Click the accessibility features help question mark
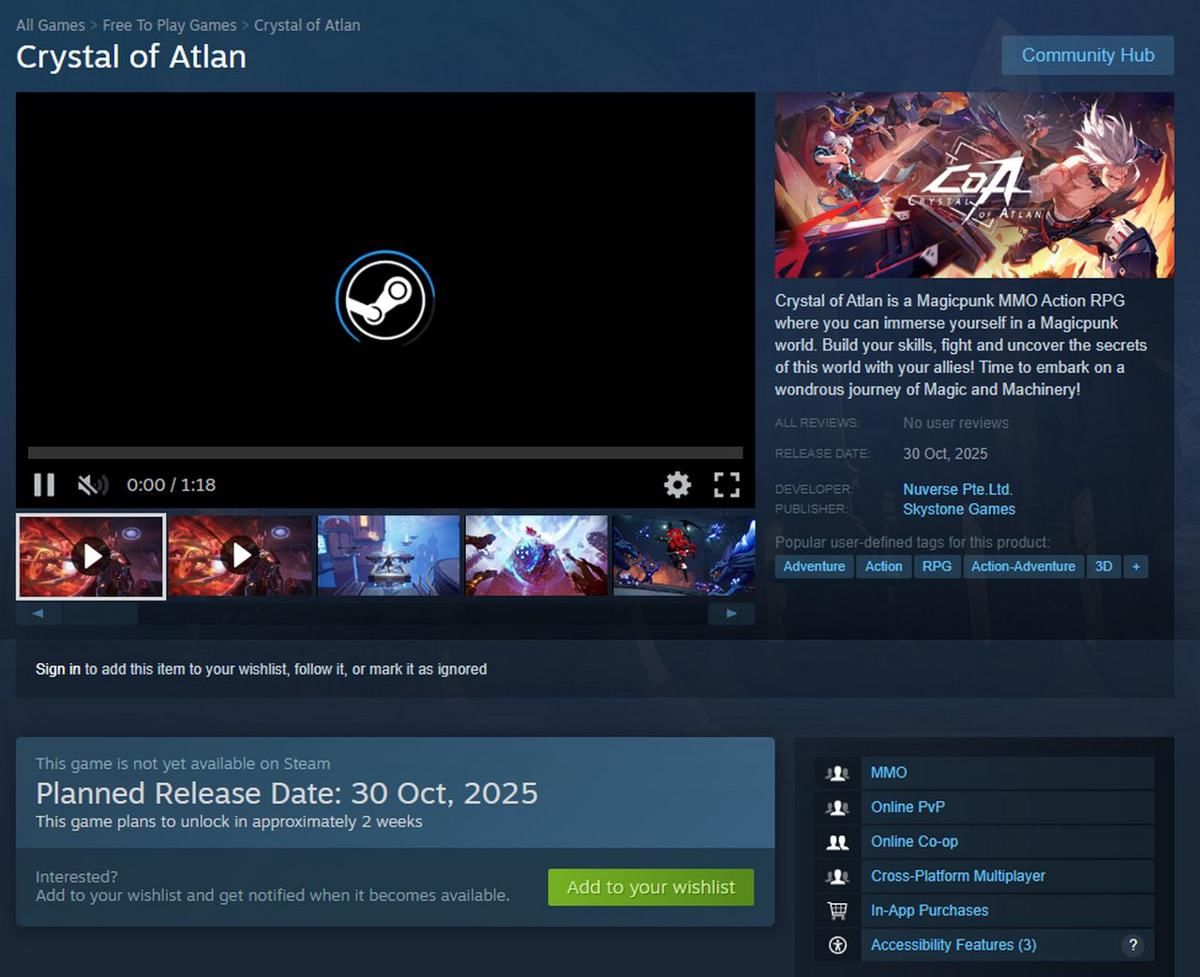 (1132, 945)
